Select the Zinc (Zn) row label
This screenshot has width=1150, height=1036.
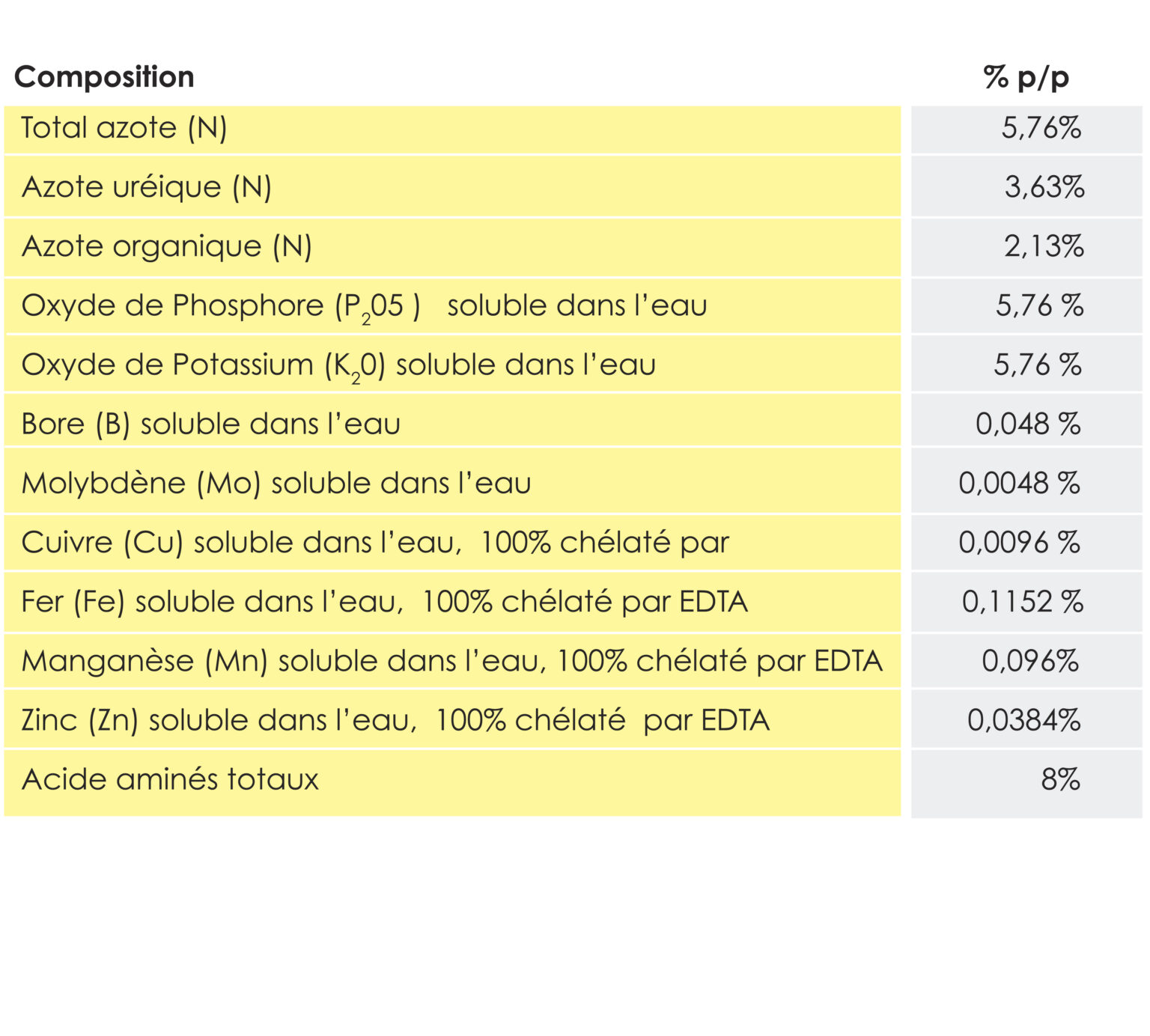coord(395,720)
